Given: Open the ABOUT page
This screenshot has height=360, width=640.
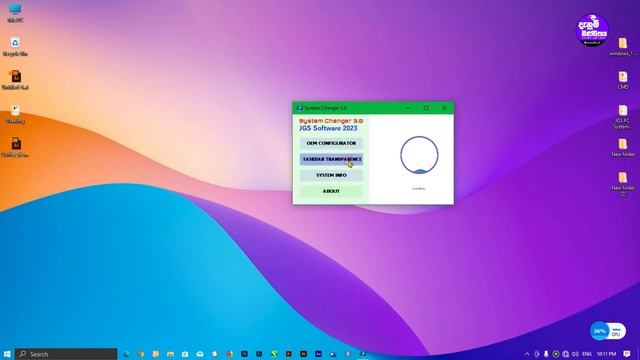Looking at the screenshot, I should click(331, 191).
